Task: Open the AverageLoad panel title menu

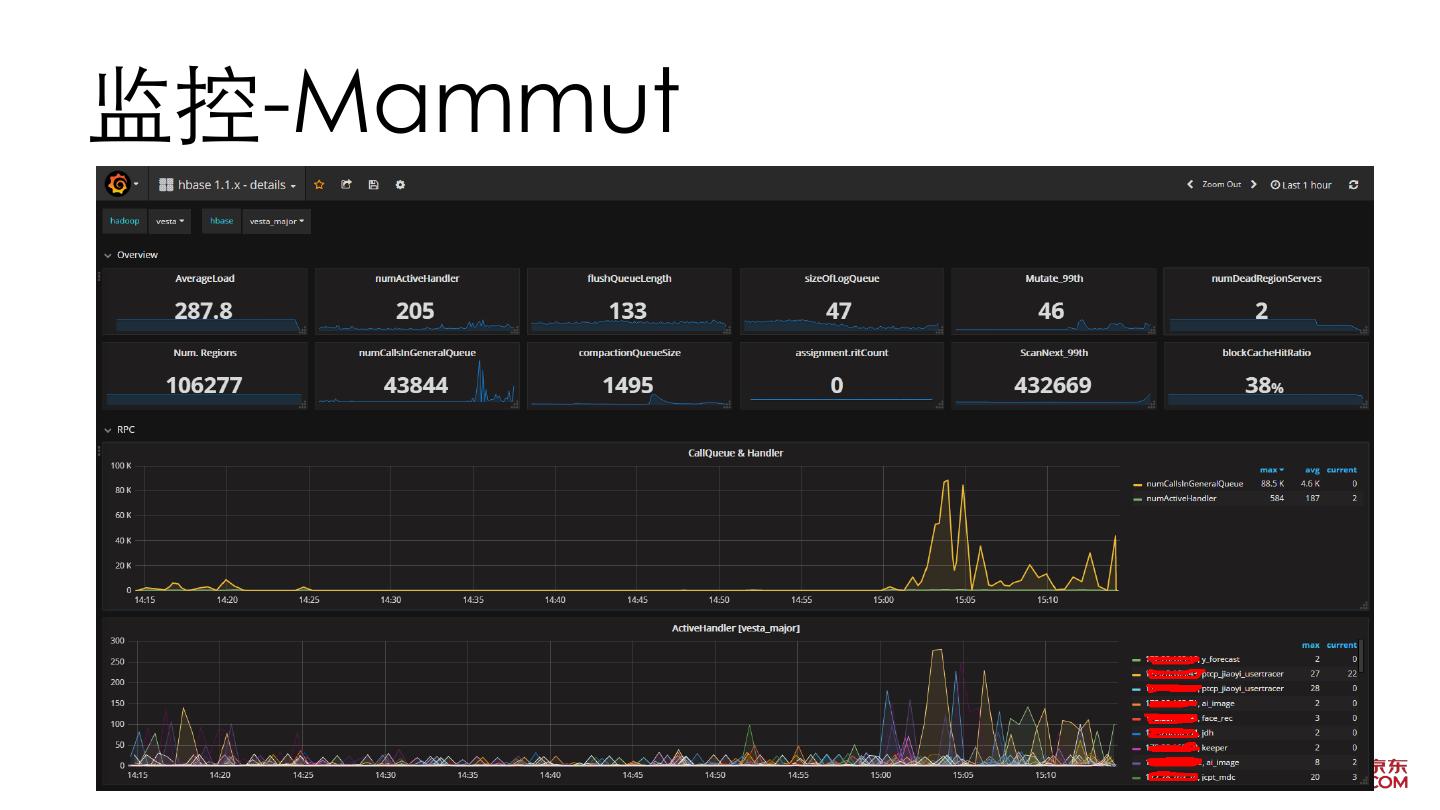Action: pos(205,279)
